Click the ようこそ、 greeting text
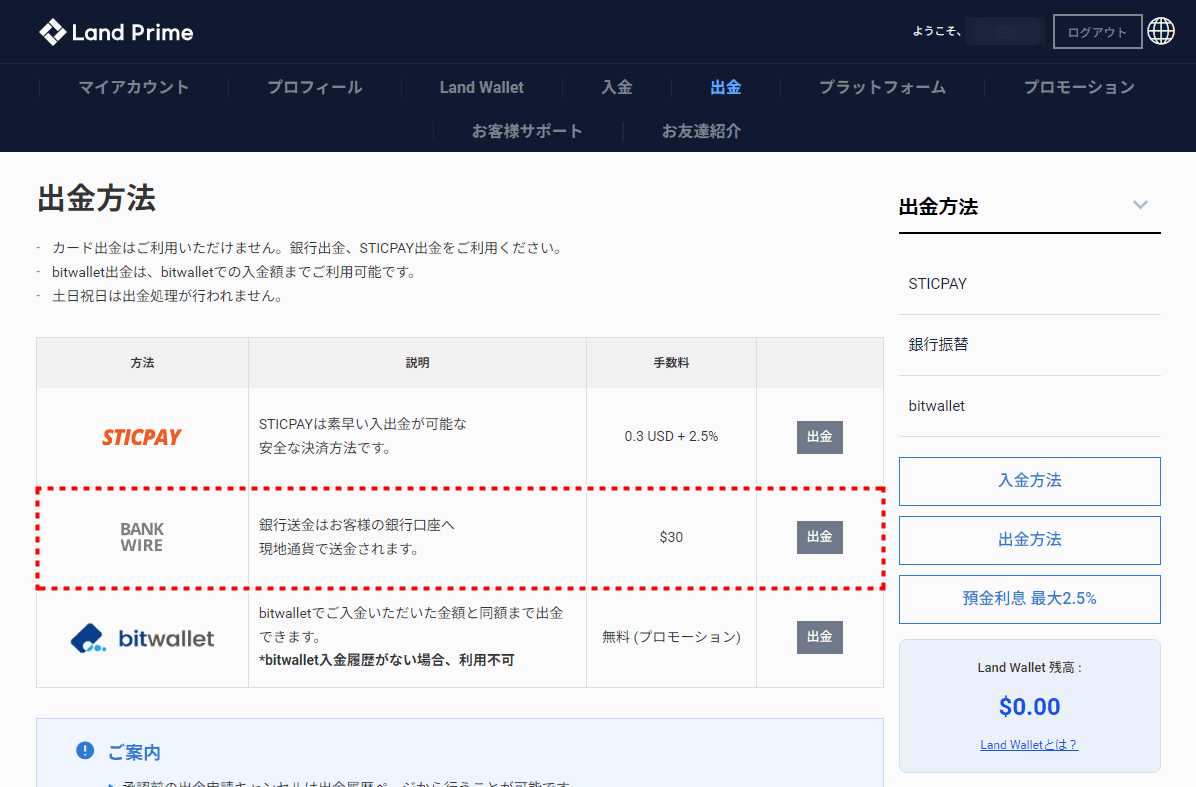1196x787 pixels. [937, 31]
